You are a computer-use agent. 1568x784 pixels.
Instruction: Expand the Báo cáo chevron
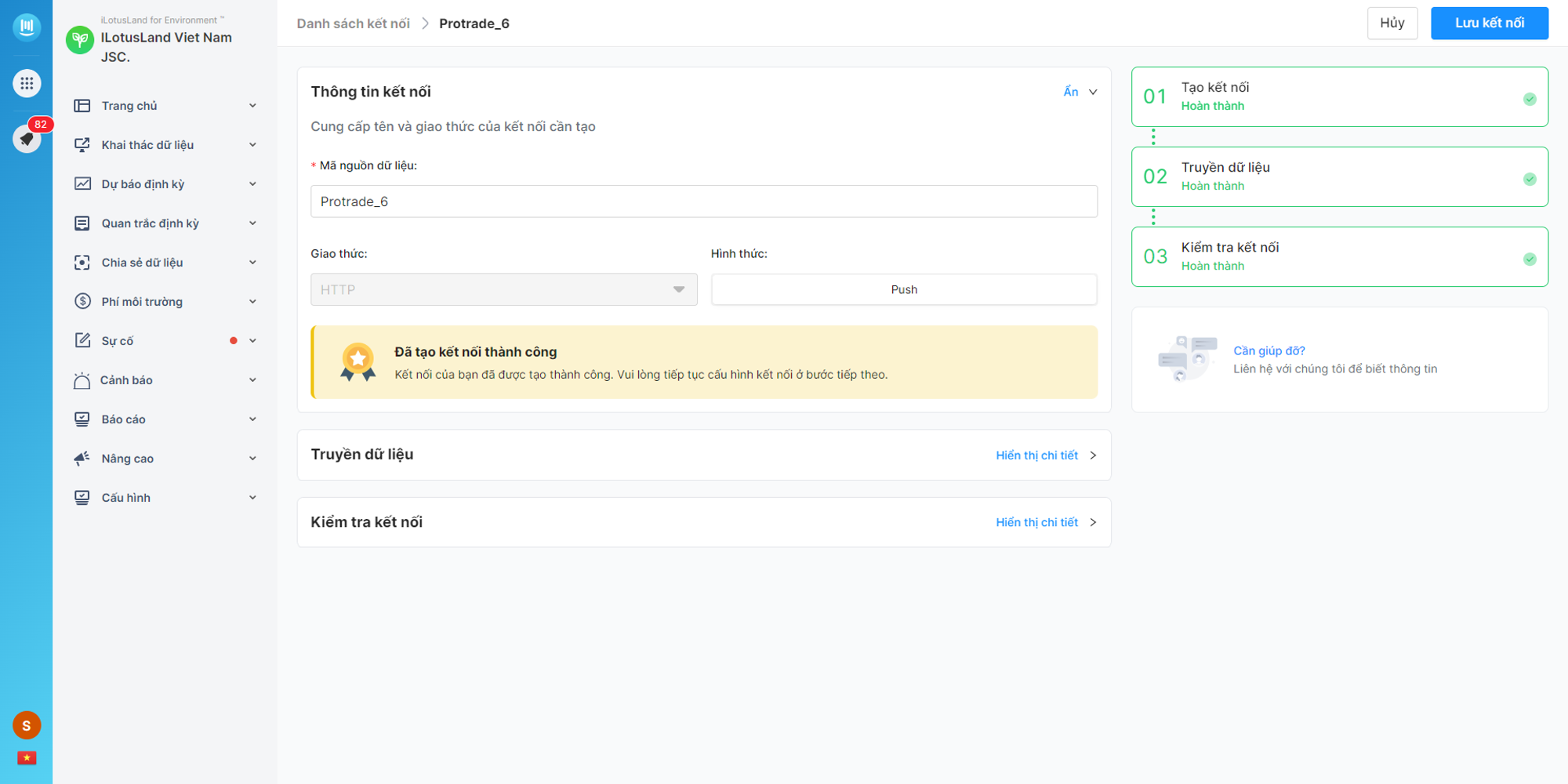252,419
